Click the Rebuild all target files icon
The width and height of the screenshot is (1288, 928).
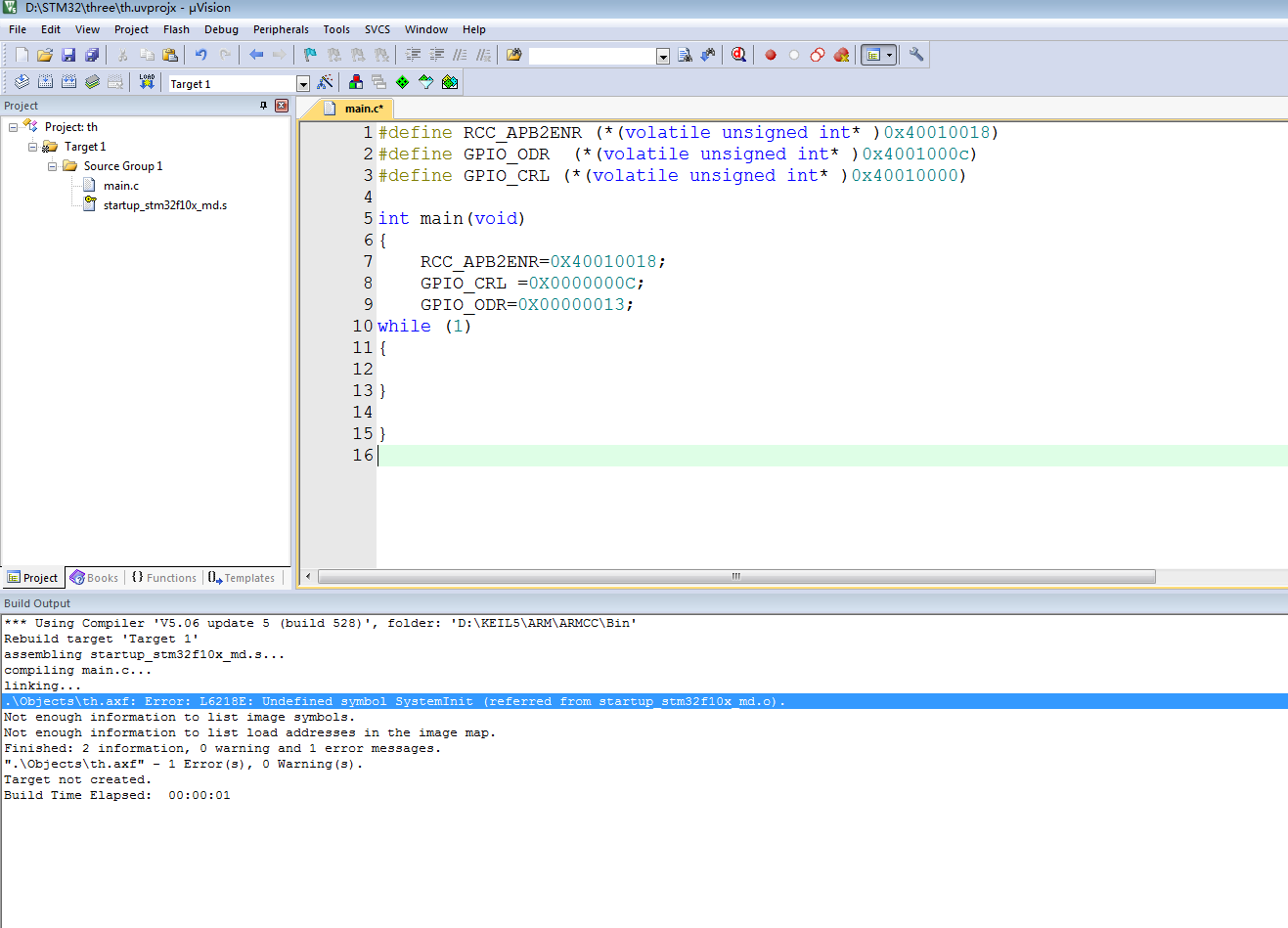point(68,82)
